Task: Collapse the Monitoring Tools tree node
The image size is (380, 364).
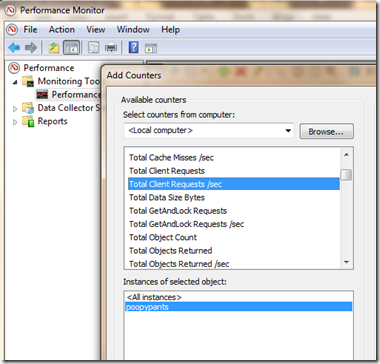Action: point(15,82)
